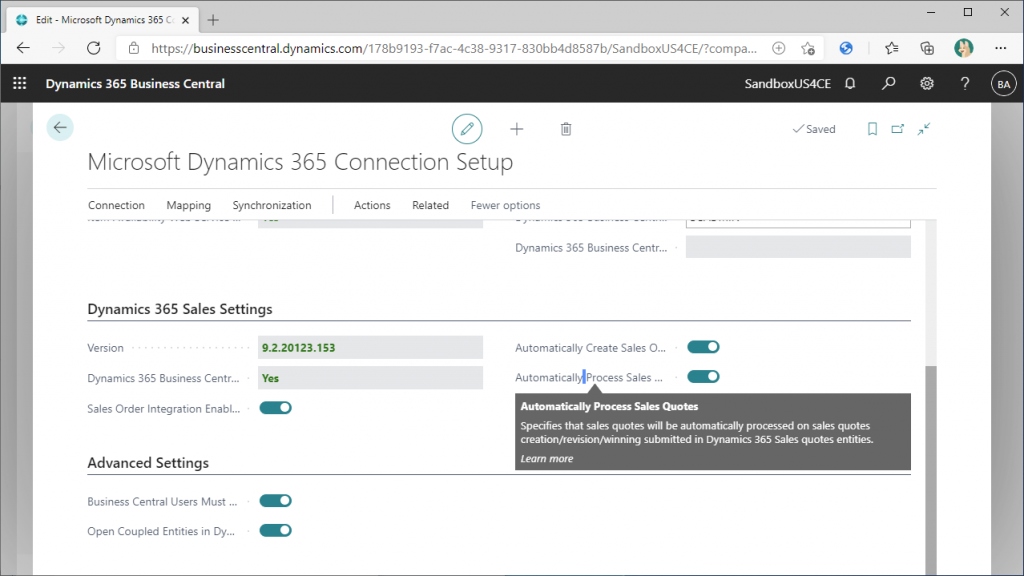The height and width of the screenshot is (576, 1024).
Task: Toggle Automatically Create Sales Orders switch
Action: click(703, 347)
